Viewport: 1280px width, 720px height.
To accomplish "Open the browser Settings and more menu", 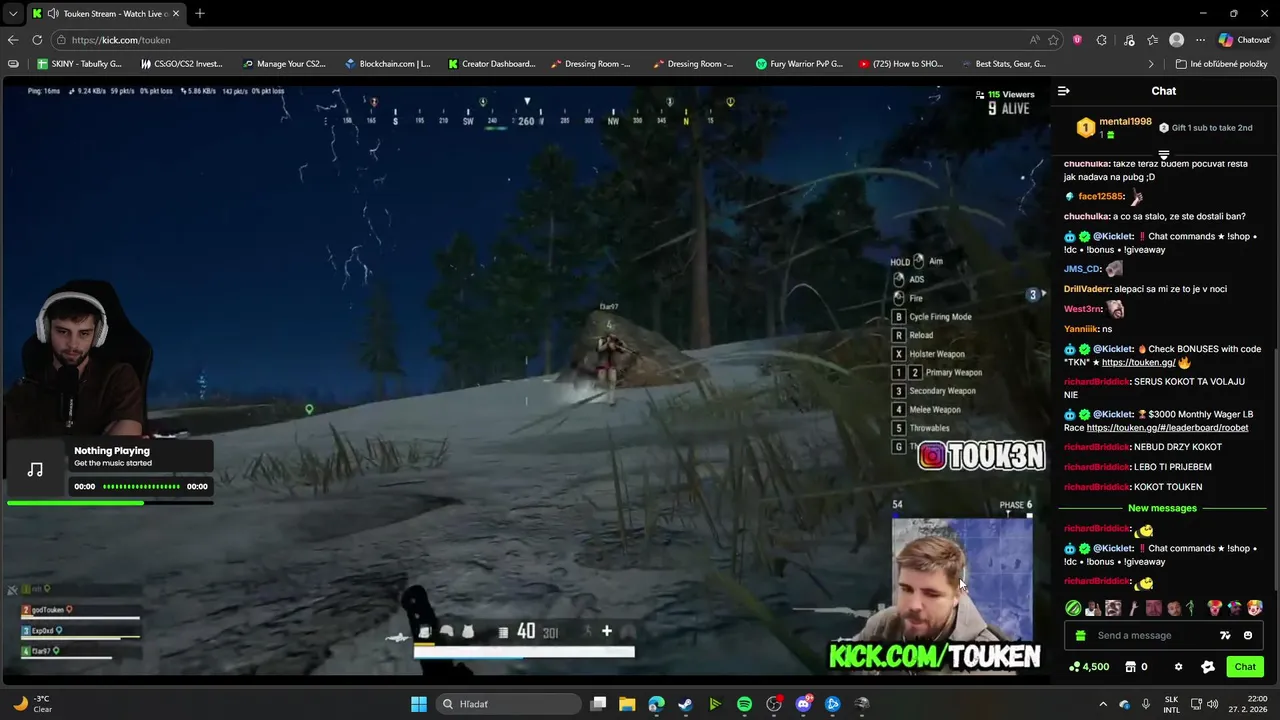I will click(x=1200, y=40).
